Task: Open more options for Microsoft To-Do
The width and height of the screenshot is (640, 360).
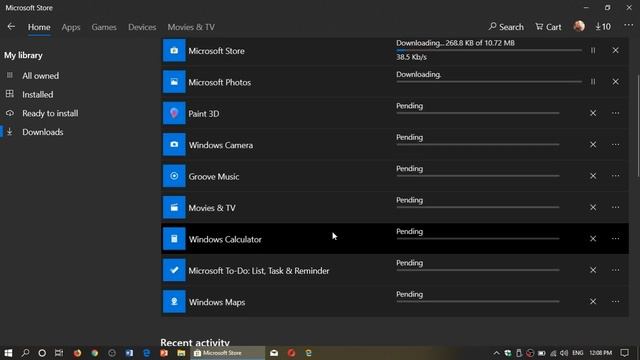Action: point(615,270)
